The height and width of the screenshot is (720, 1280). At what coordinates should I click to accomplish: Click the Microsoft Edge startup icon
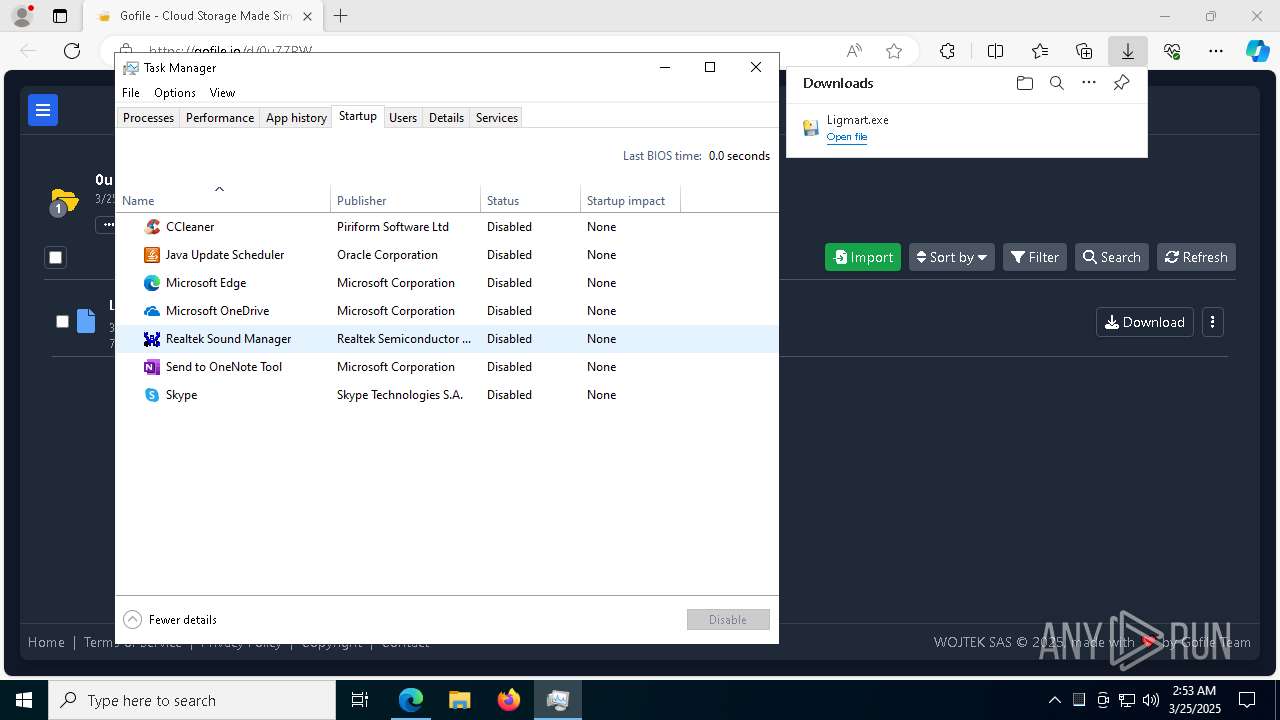152,283
